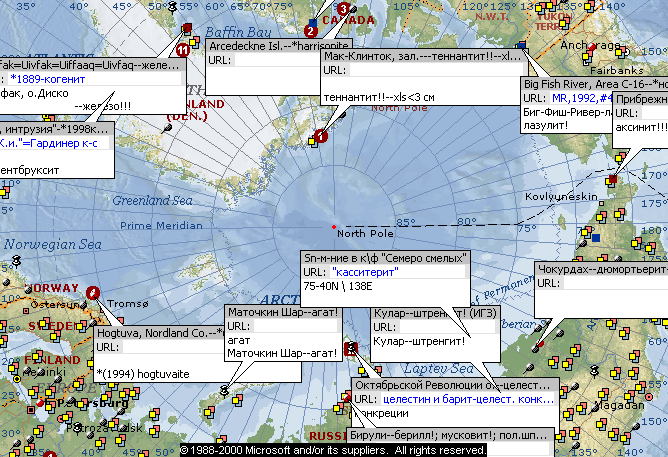The width and height of the screenshot is (668, 457).
Task: Click red square pin above Октябрьской Революции balloon
Action: [x=351, y=348]
